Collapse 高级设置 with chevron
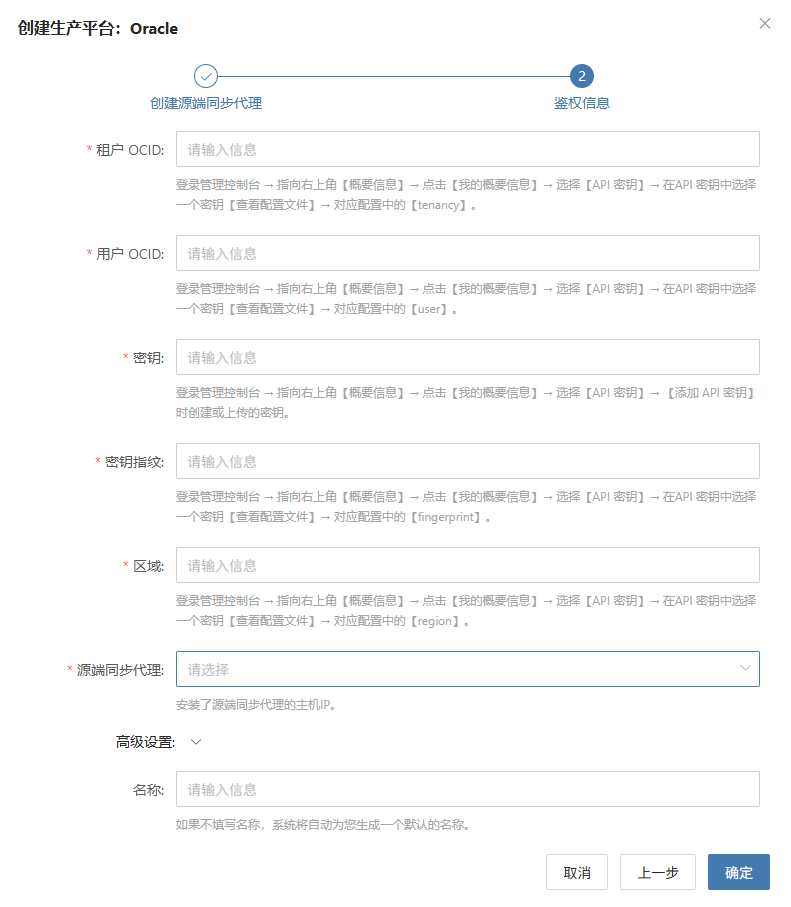This screenshot has width=791, height=907. click(196, 742)
